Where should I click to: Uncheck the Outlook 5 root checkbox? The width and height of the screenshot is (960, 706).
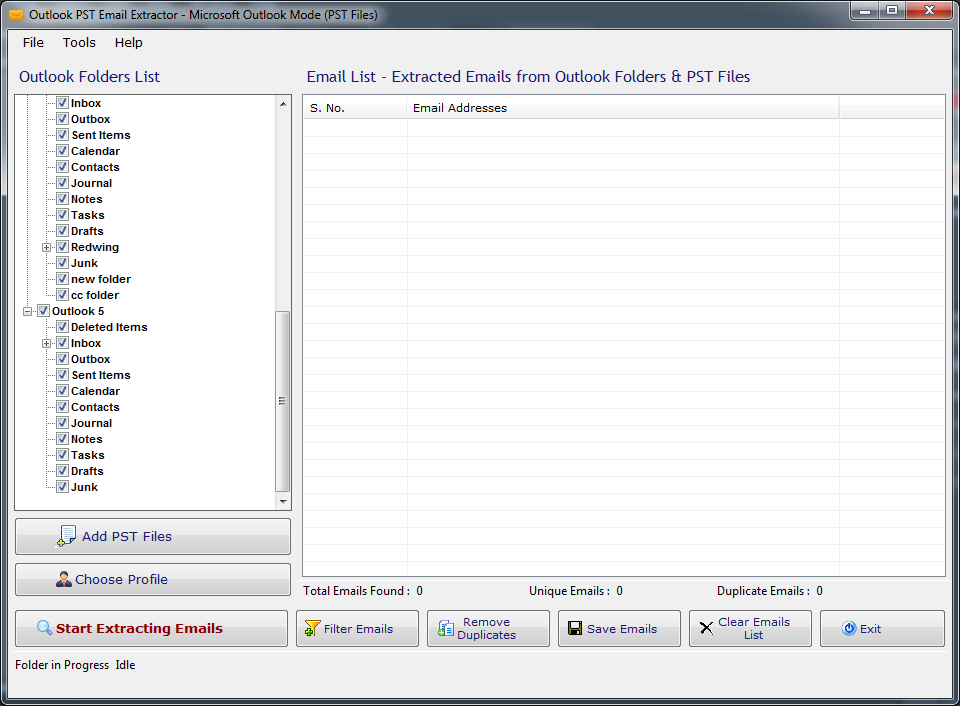point(43,311)
